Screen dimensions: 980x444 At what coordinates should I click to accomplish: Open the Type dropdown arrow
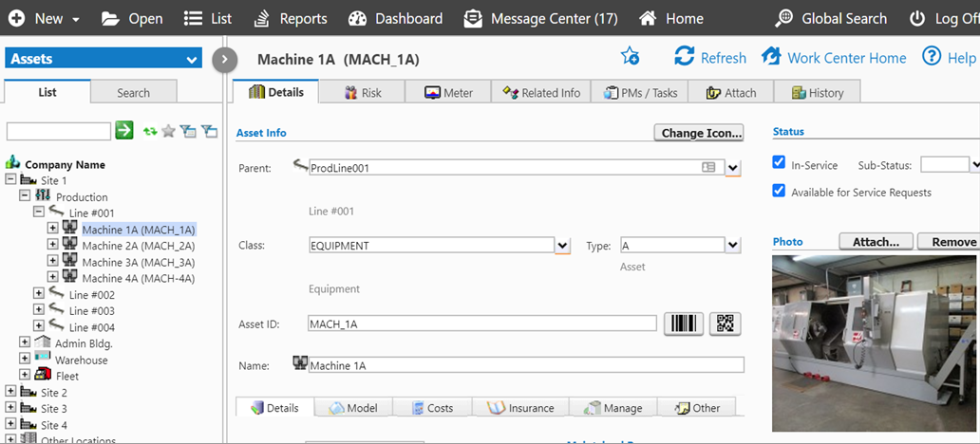733,245
